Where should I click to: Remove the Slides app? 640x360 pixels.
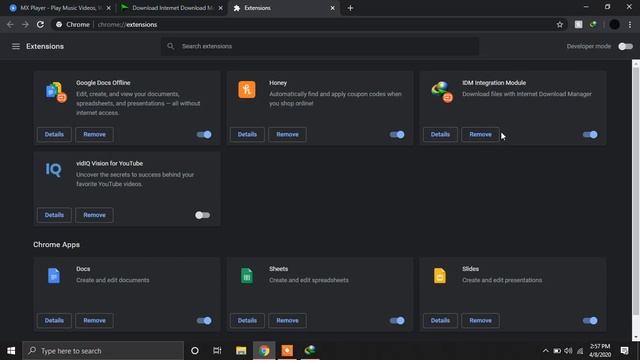pos(480,320)
